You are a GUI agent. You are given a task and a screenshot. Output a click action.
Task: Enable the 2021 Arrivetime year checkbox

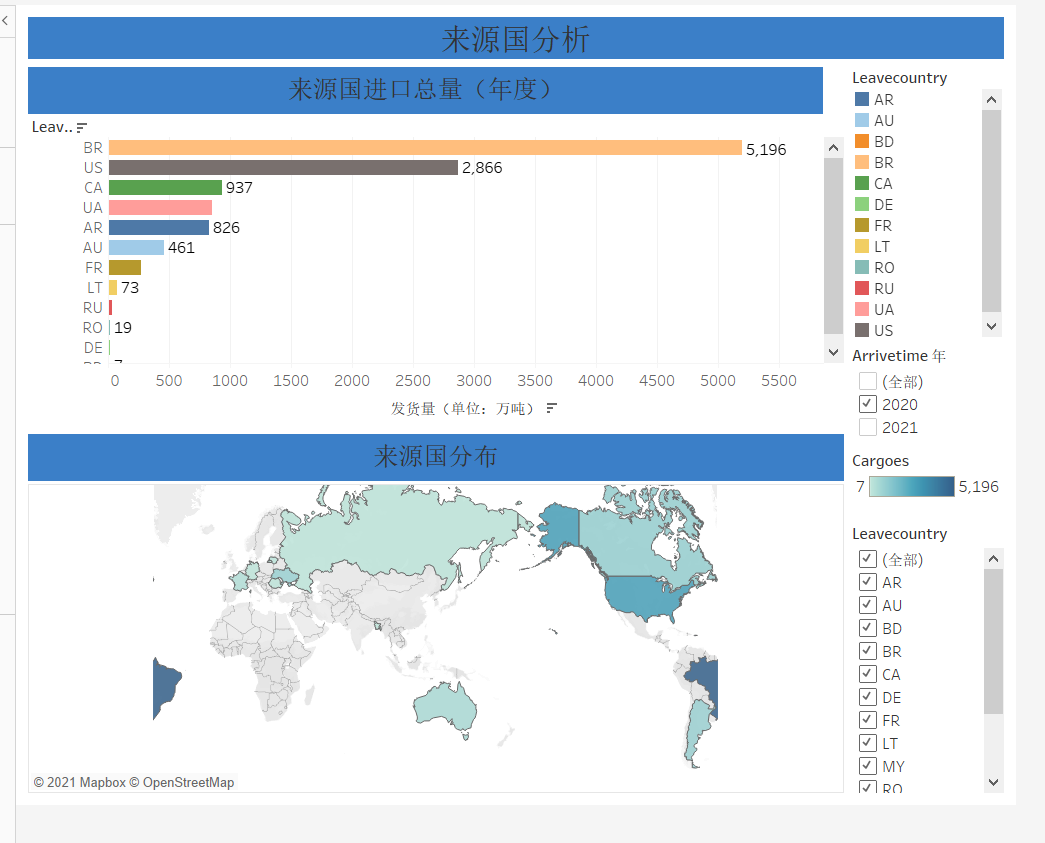868,427
